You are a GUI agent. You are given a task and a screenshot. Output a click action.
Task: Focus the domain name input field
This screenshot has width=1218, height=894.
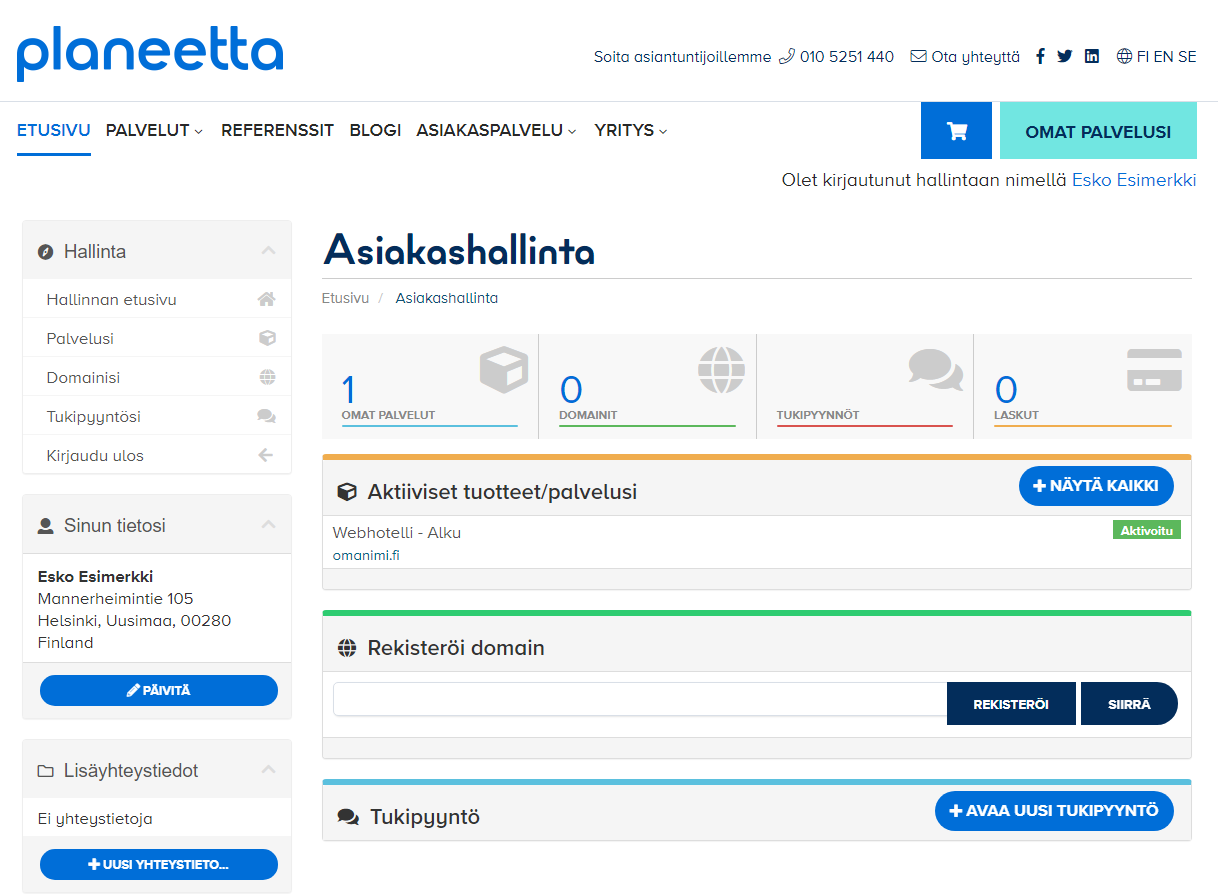point(640,700)
